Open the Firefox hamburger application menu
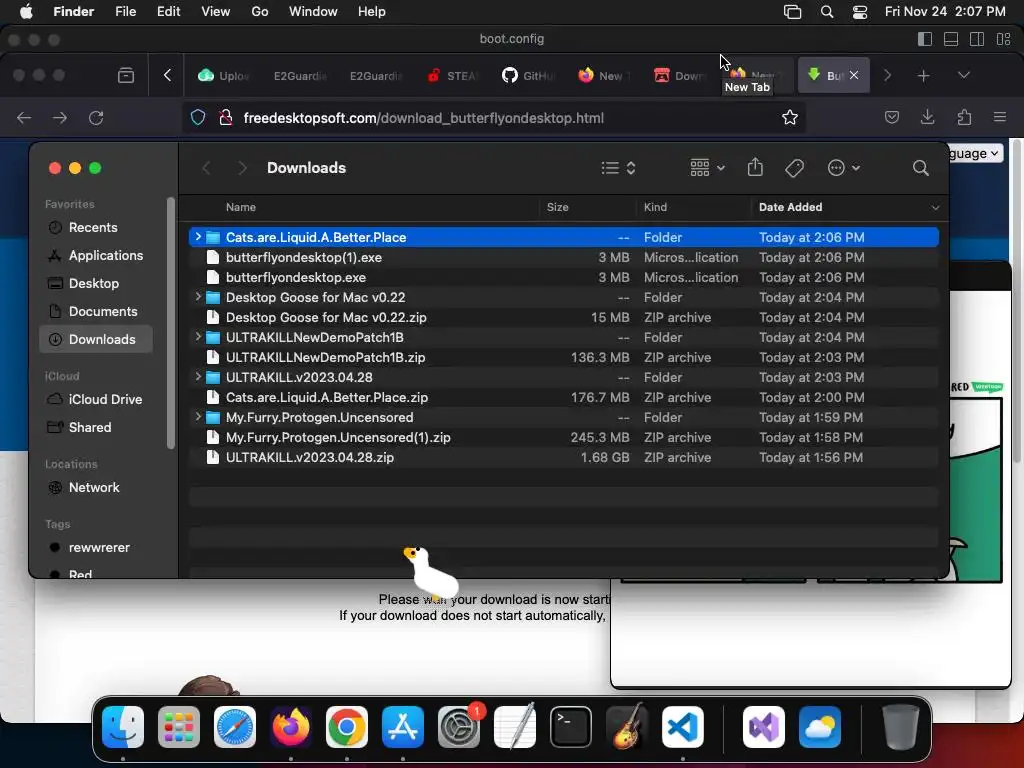This screenshot has width=1024, height=768. click(1000, 118)
